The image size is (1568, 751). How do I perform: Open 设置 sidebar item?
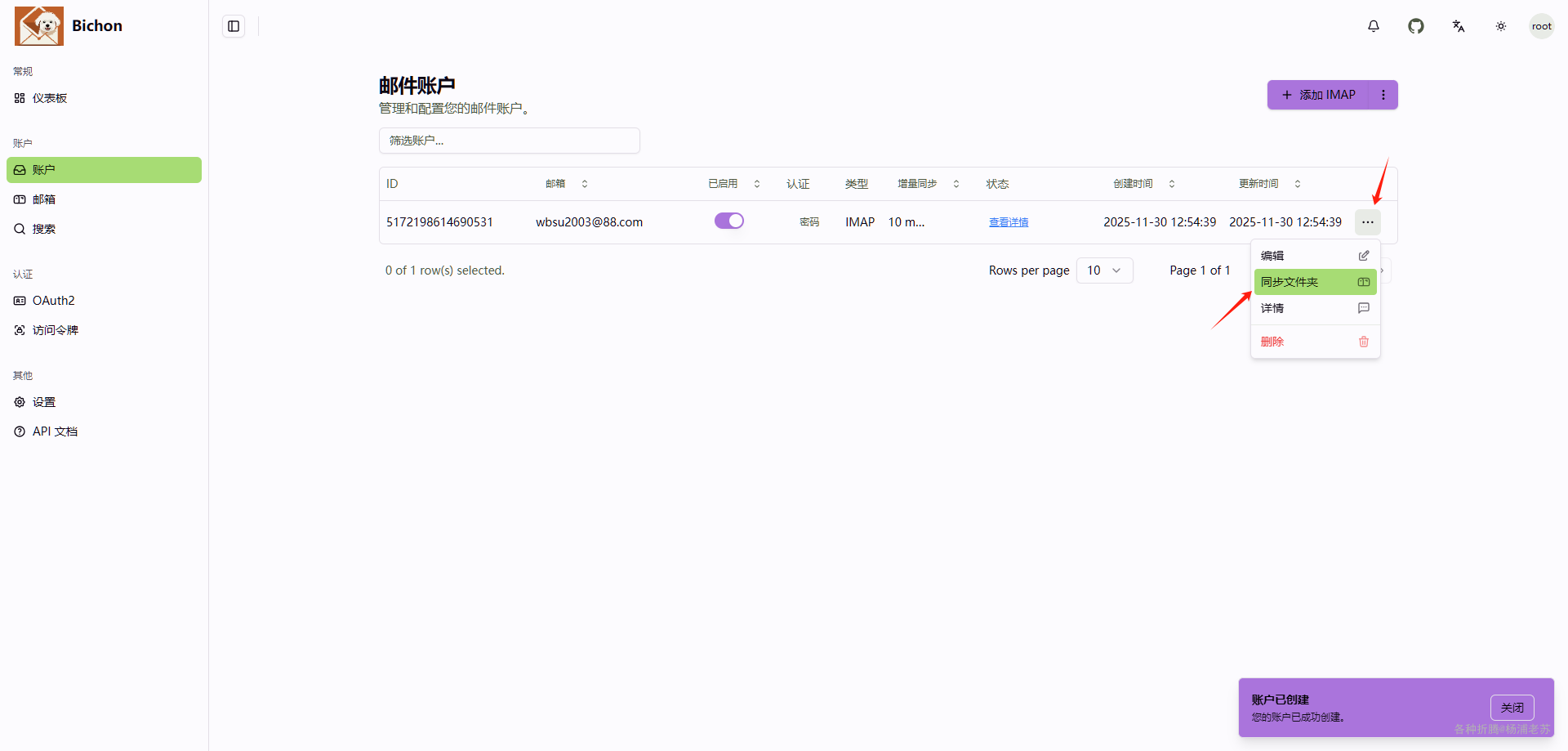[x=104, y=402]
